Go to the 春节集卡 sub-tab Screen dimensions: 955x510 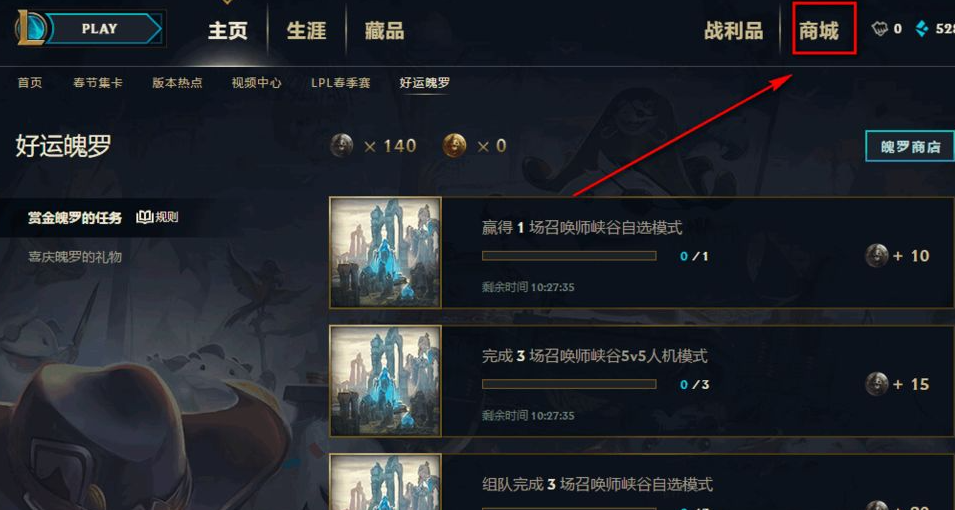pos(97,83)
